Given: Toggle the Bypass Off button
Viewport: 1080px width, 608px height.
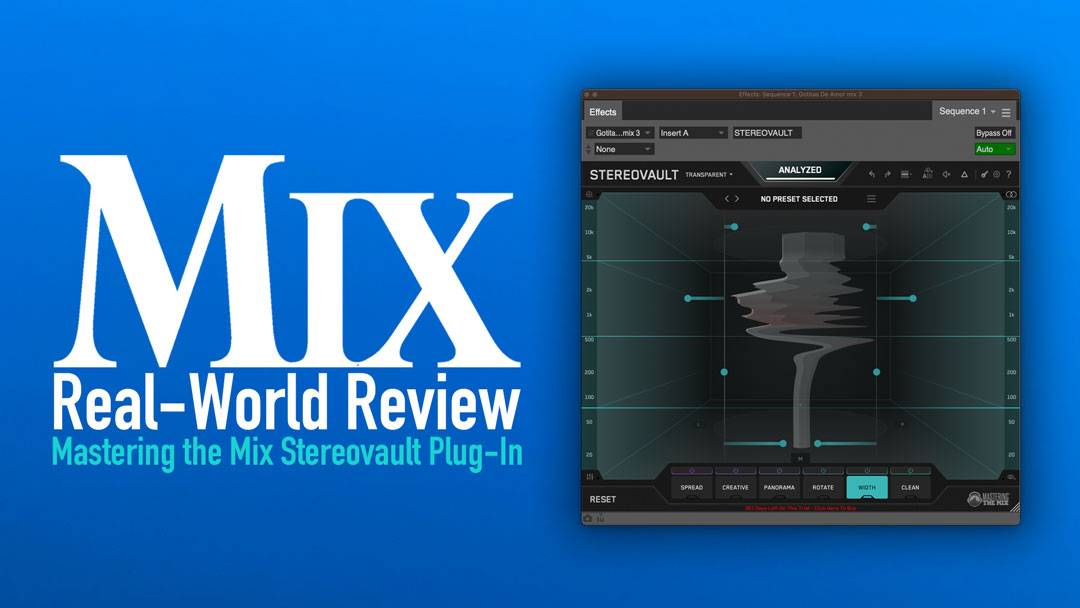Looking at the screenshot, I should [994, 133].
